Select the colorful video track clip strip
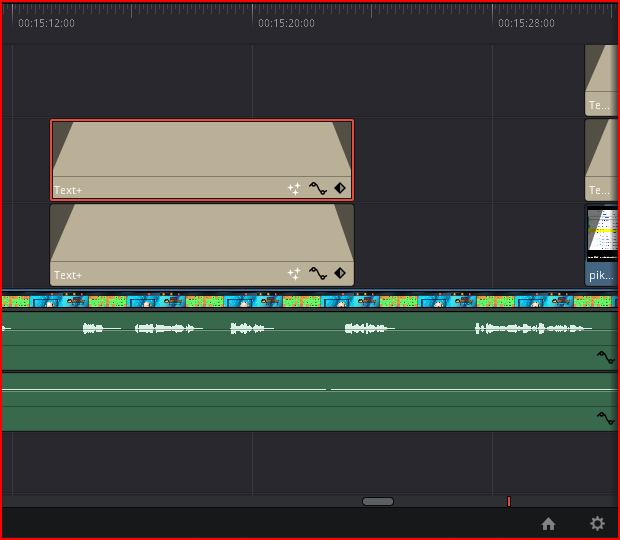The image size is (620, 540). tap(300, 301)
